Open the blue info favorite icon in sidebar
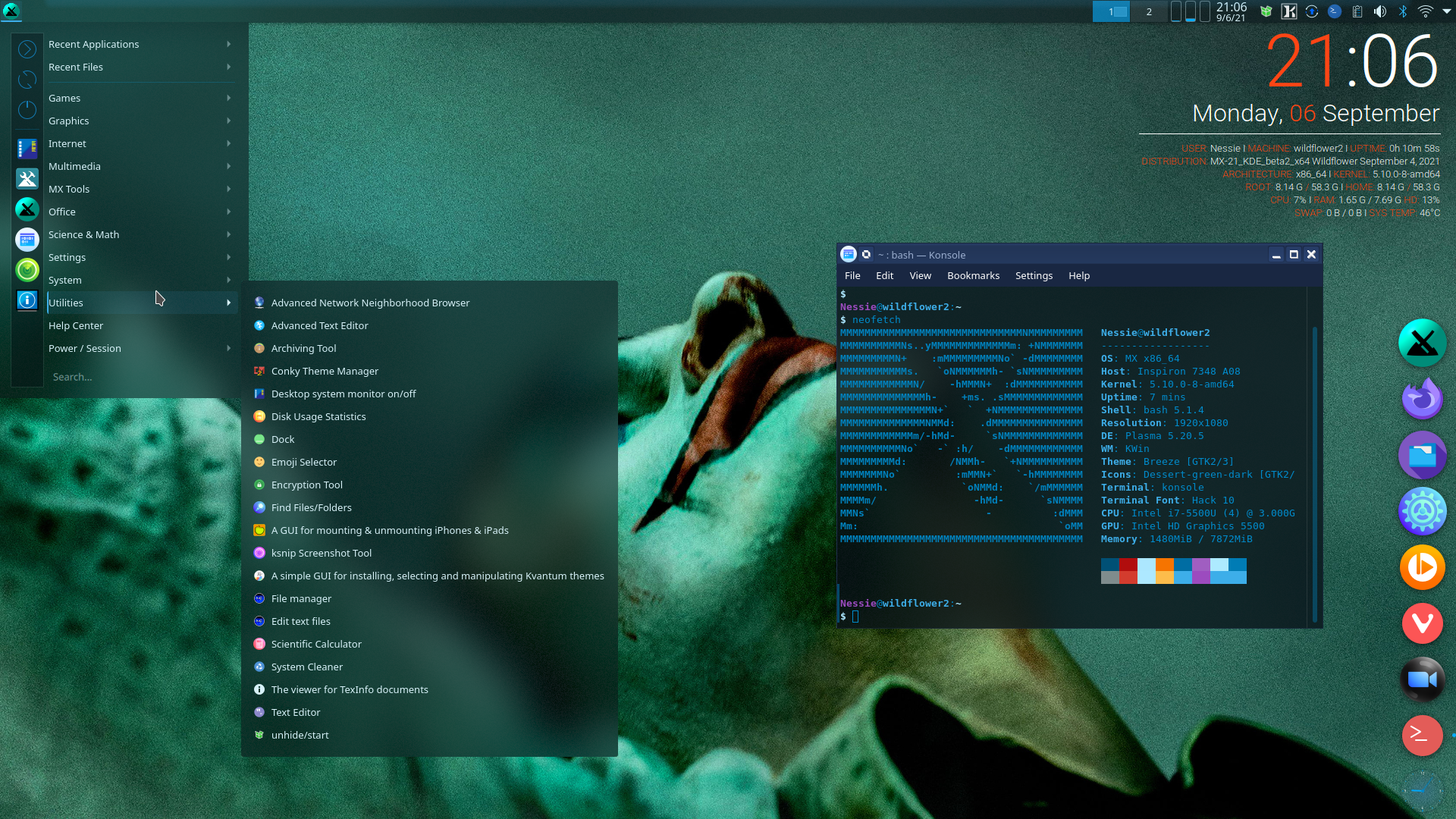Viewport: 1456px width, 819px height. tap(27, 300)
